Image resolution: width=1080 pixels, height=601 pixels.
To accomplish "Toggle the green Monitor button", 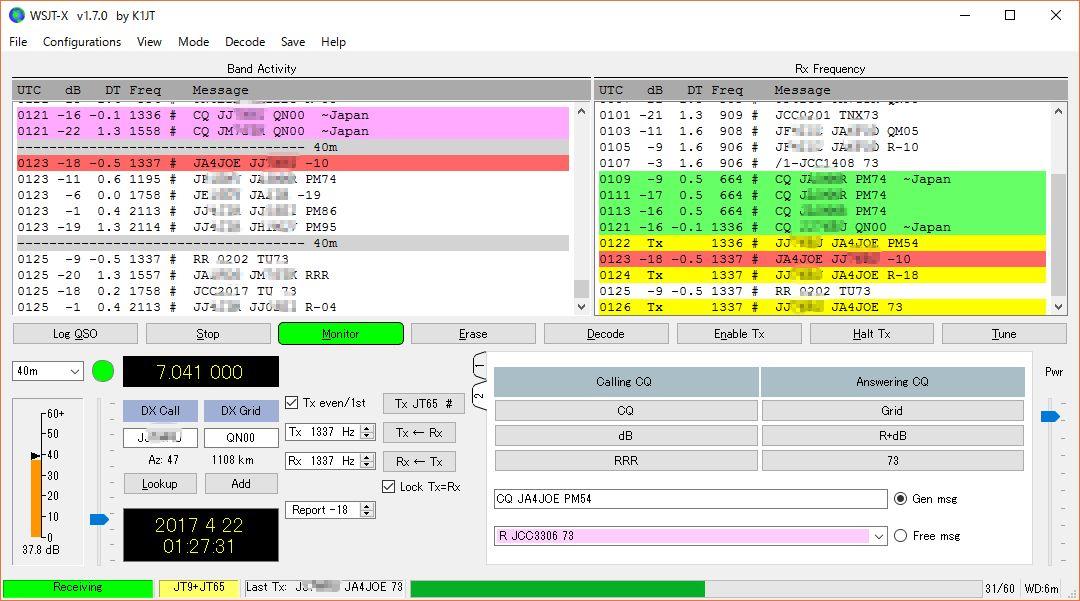I will (x=341, y=334).
